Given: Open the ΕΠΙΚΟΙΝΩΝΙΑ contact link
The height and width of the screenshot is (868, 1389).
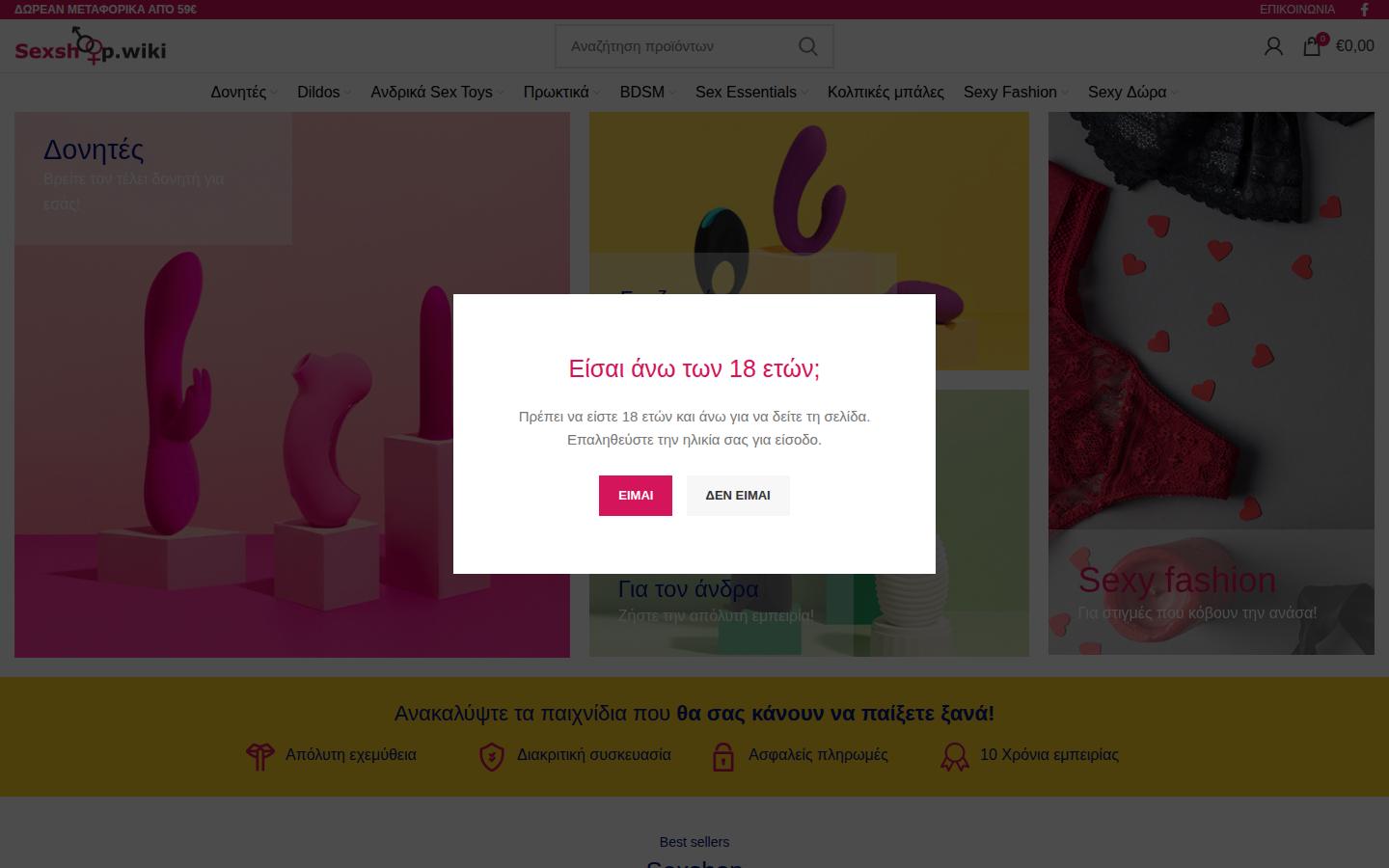Looking at the screenshot, I should click(1297, 10).
